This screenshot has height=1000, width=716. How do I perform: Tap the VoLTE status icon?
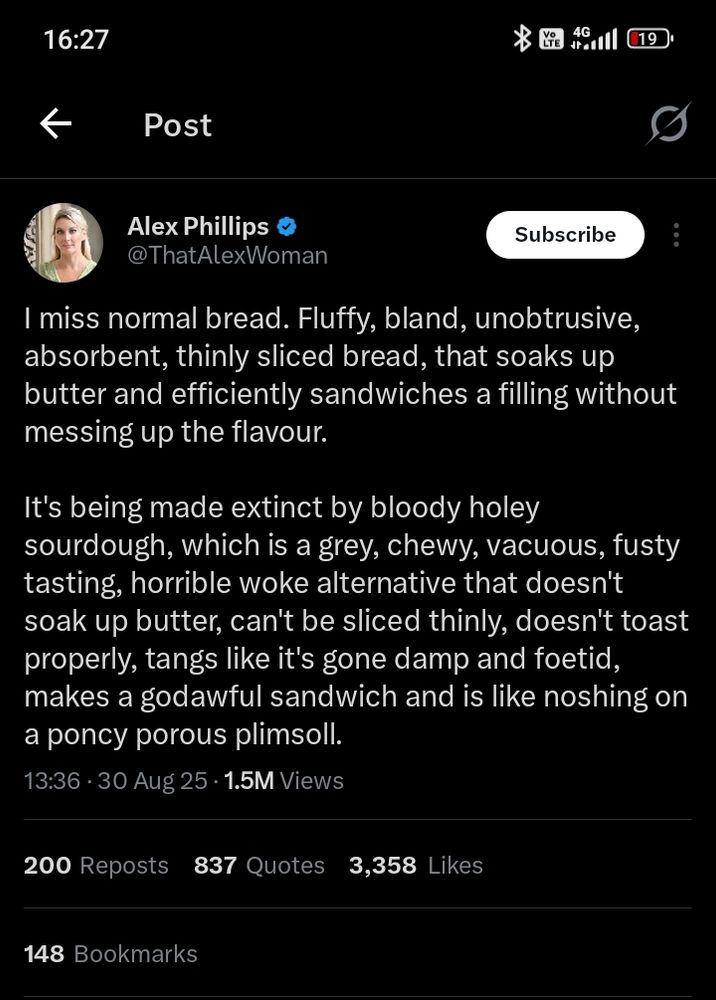pos(550,38)
